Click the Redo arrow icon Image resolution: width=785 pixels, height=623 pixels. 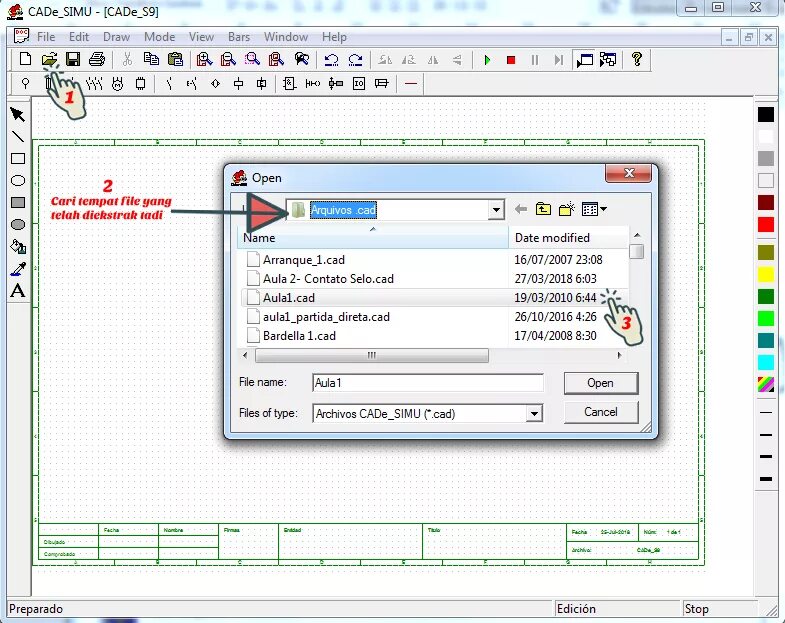[355, 60]
